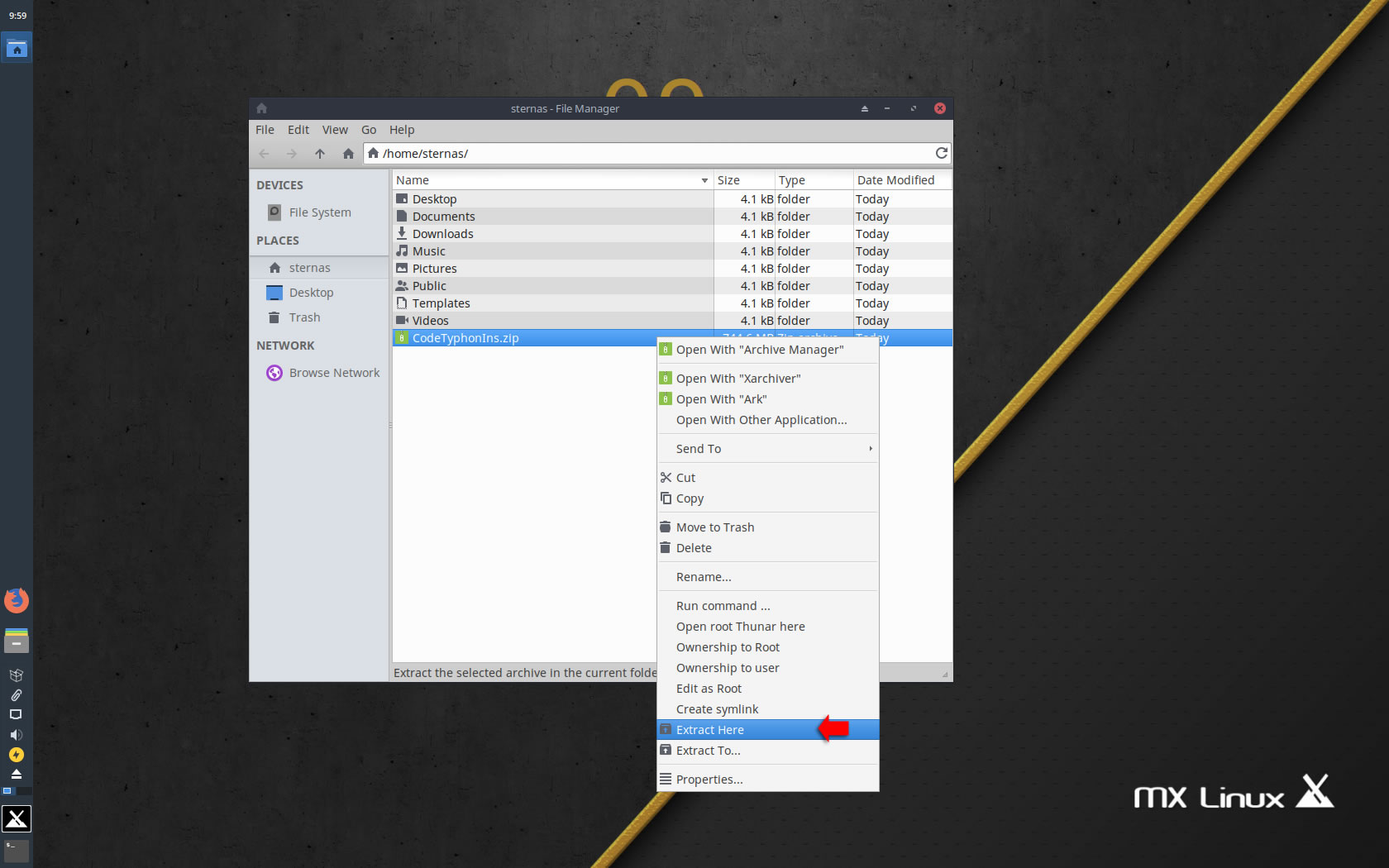This screenshot has width=1389, height=868.
Task: Select the Templates folder row
Action: [672, 303]
